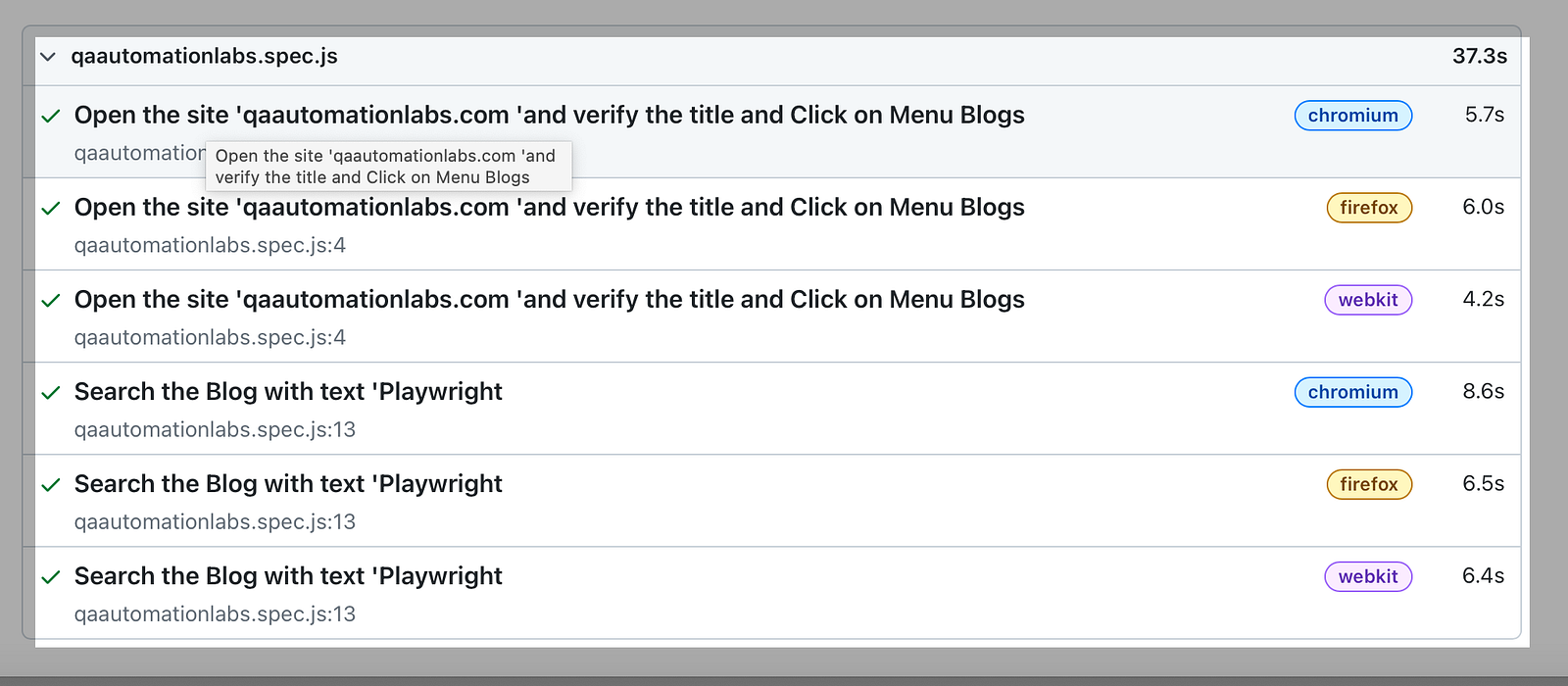
Task: Open the chromium 'Open the site' test title
Action: pyautogui.click(x=549, y=116)
